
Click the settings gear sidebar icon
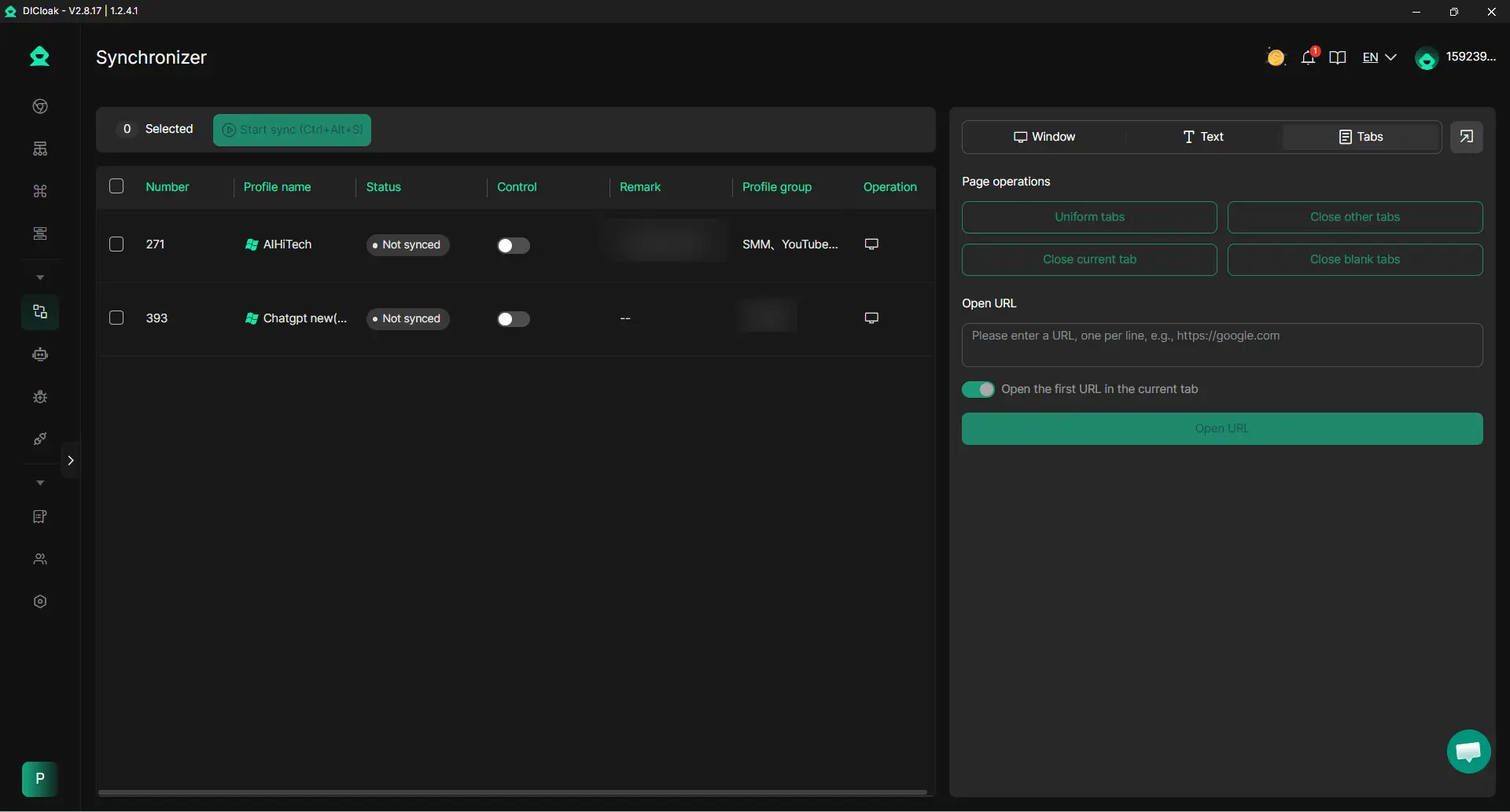(40, 601)
